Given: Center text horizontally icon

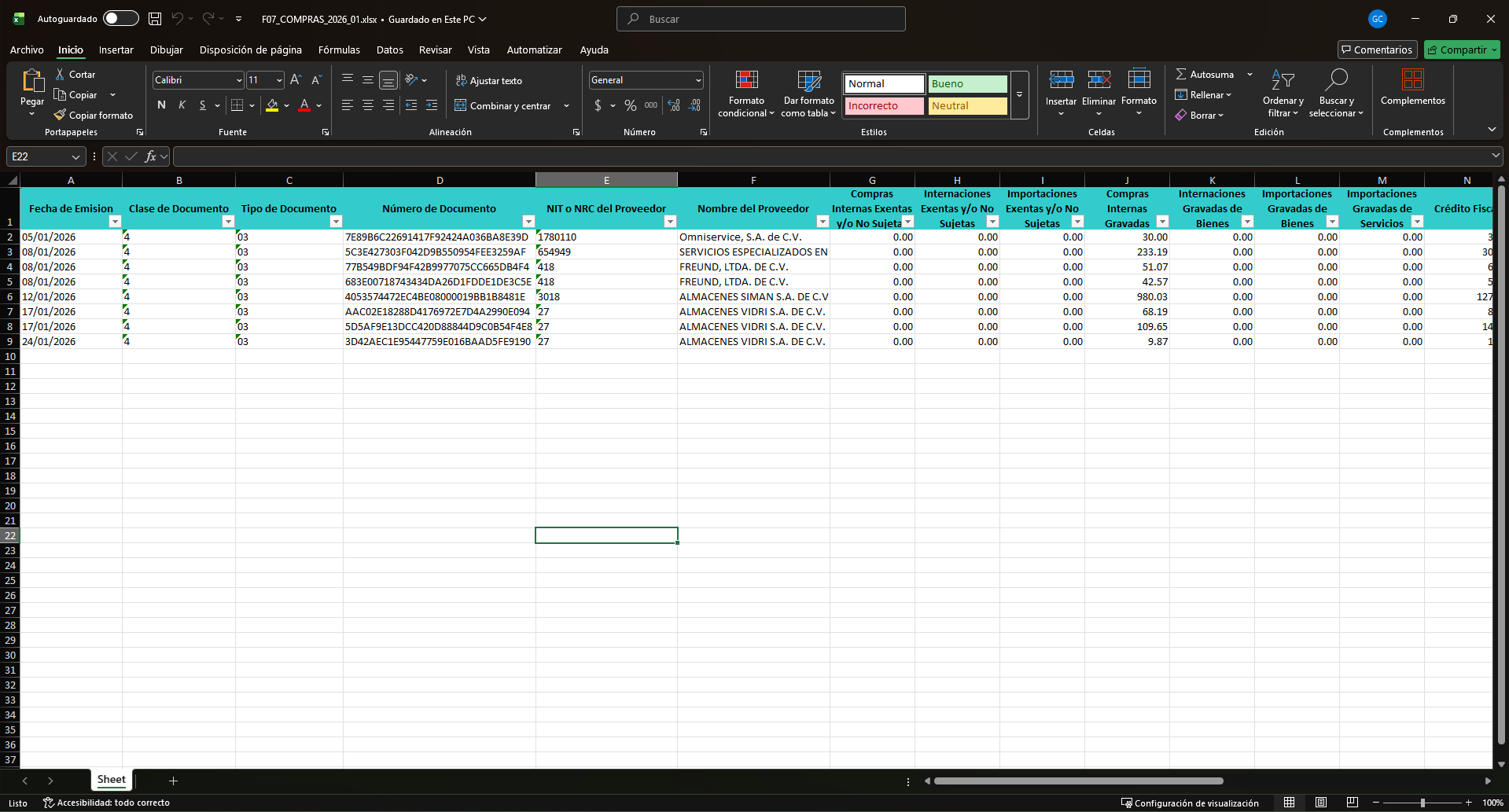Looking at the screenshot, I should pyautogui.click(x=367, y=105).
